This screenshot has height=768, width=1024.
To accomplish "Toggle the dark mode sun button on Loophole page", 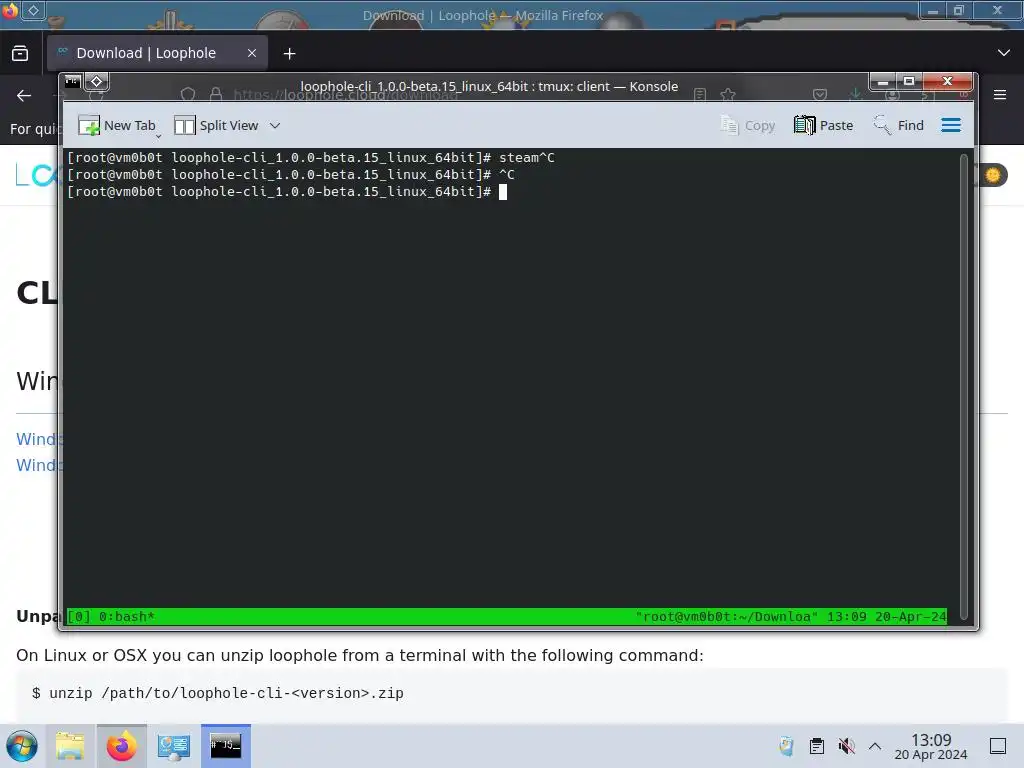I will tap(993, 175).
